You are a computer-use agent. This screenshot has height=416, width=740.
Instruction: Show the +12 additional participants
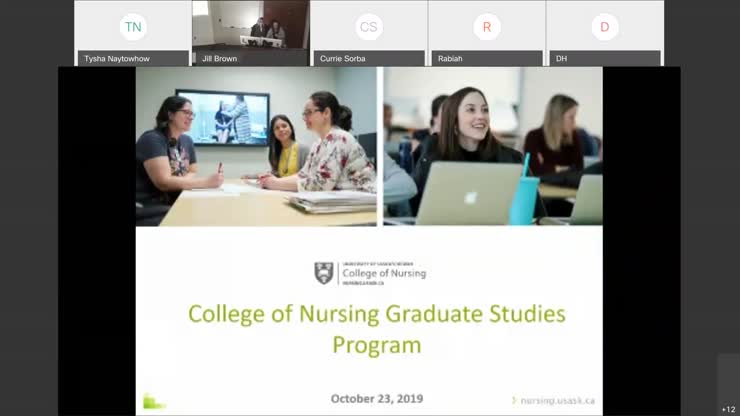[x=728, y=409]
